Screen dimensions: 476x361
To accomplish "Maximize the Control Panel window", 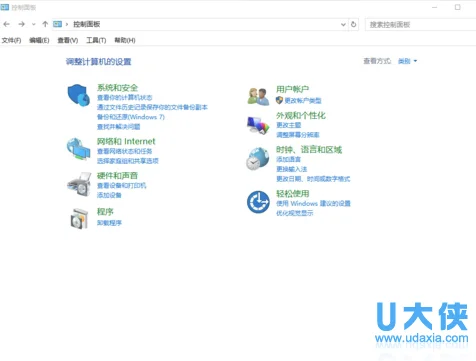I will point(458,7).
